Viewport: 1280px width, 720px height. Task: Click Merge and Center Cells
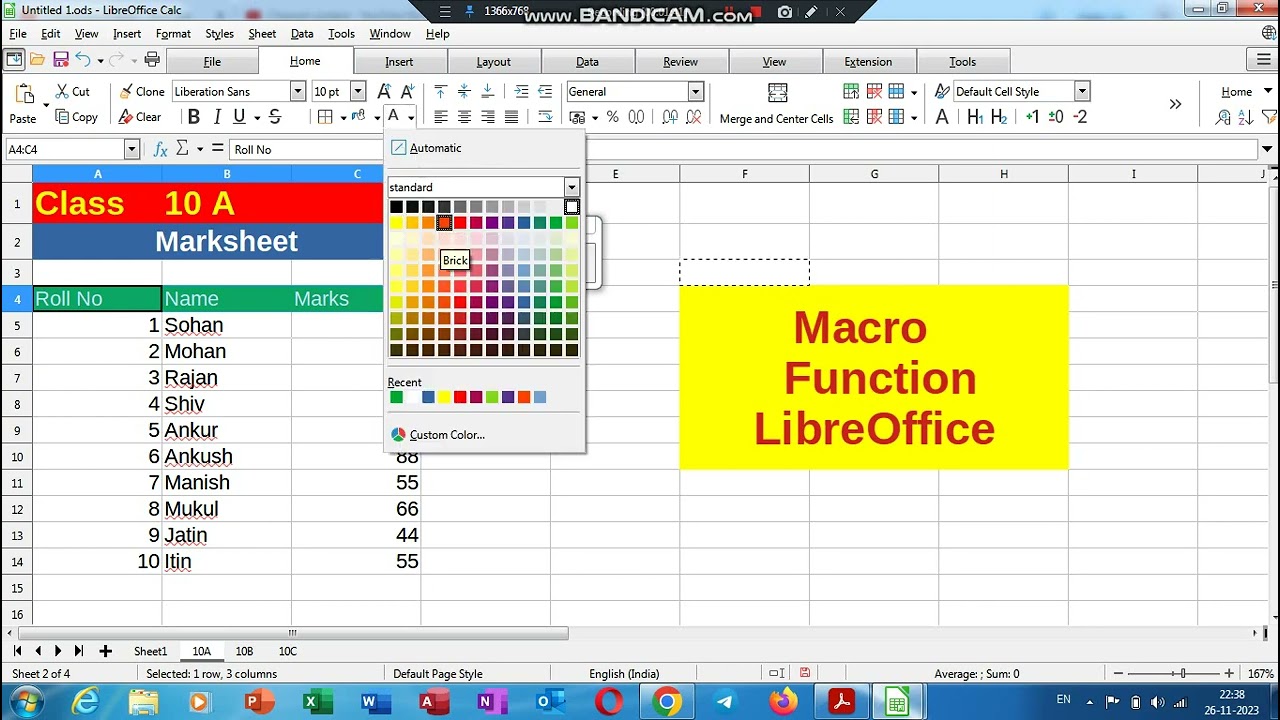tap(777, 104)
